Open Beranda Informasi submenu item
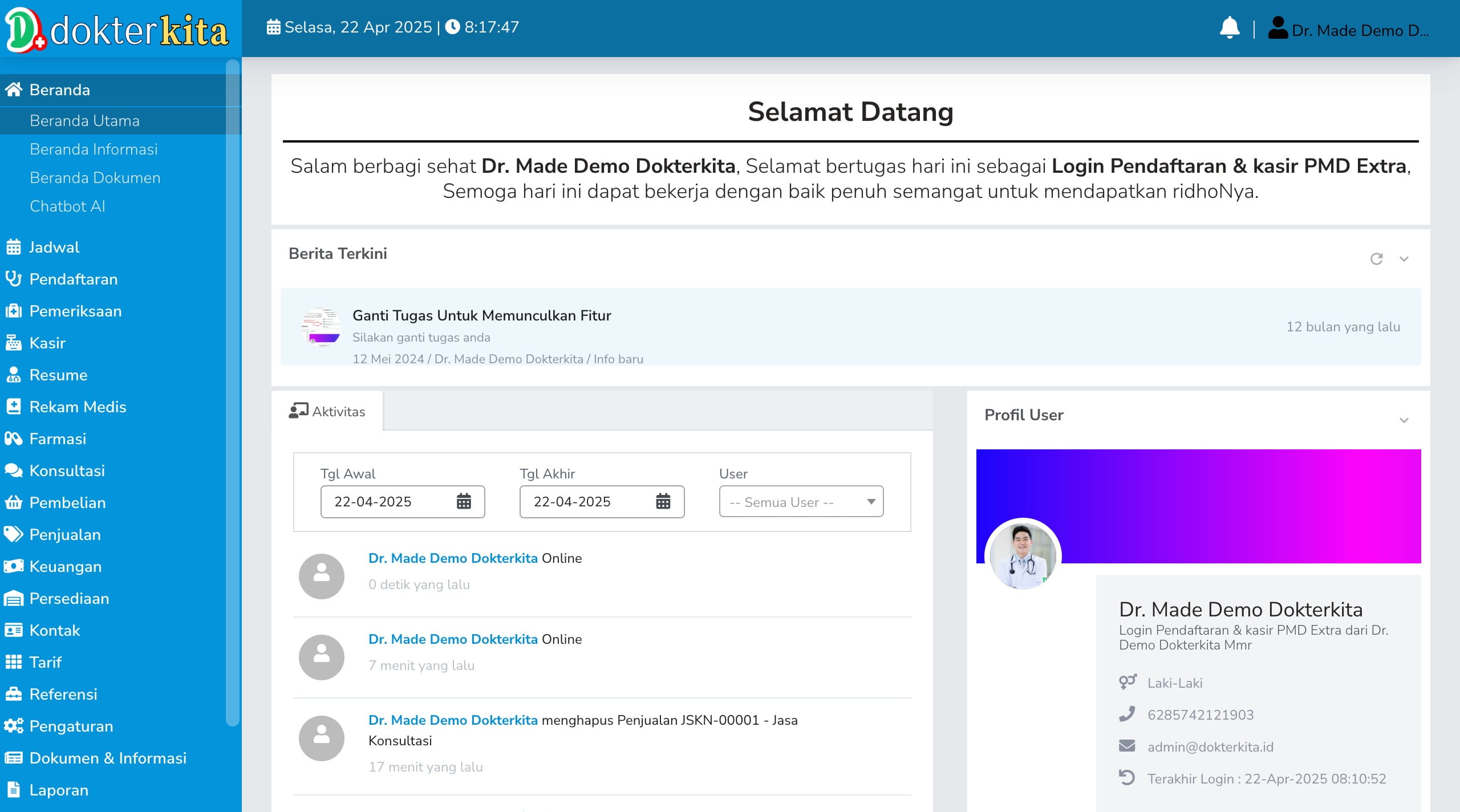 (x=94, y=149)
